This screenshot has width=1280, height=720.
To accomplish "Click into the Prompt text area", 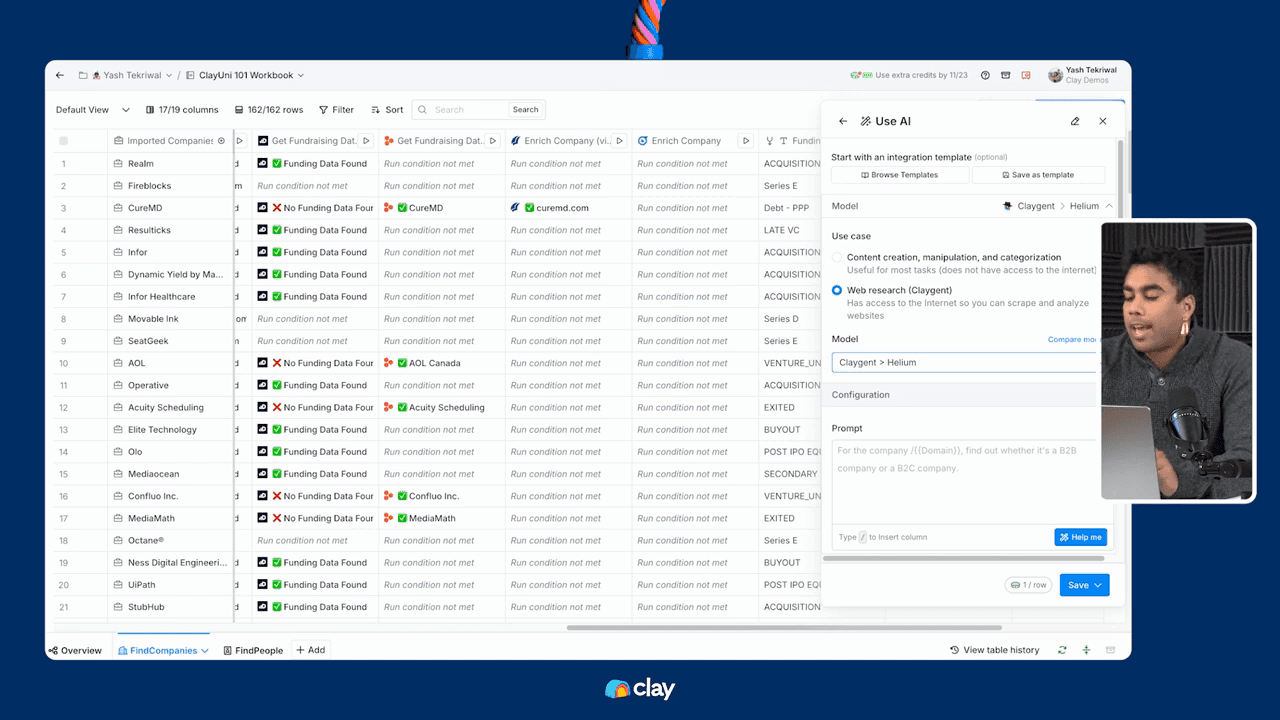I will click(965, 483).
